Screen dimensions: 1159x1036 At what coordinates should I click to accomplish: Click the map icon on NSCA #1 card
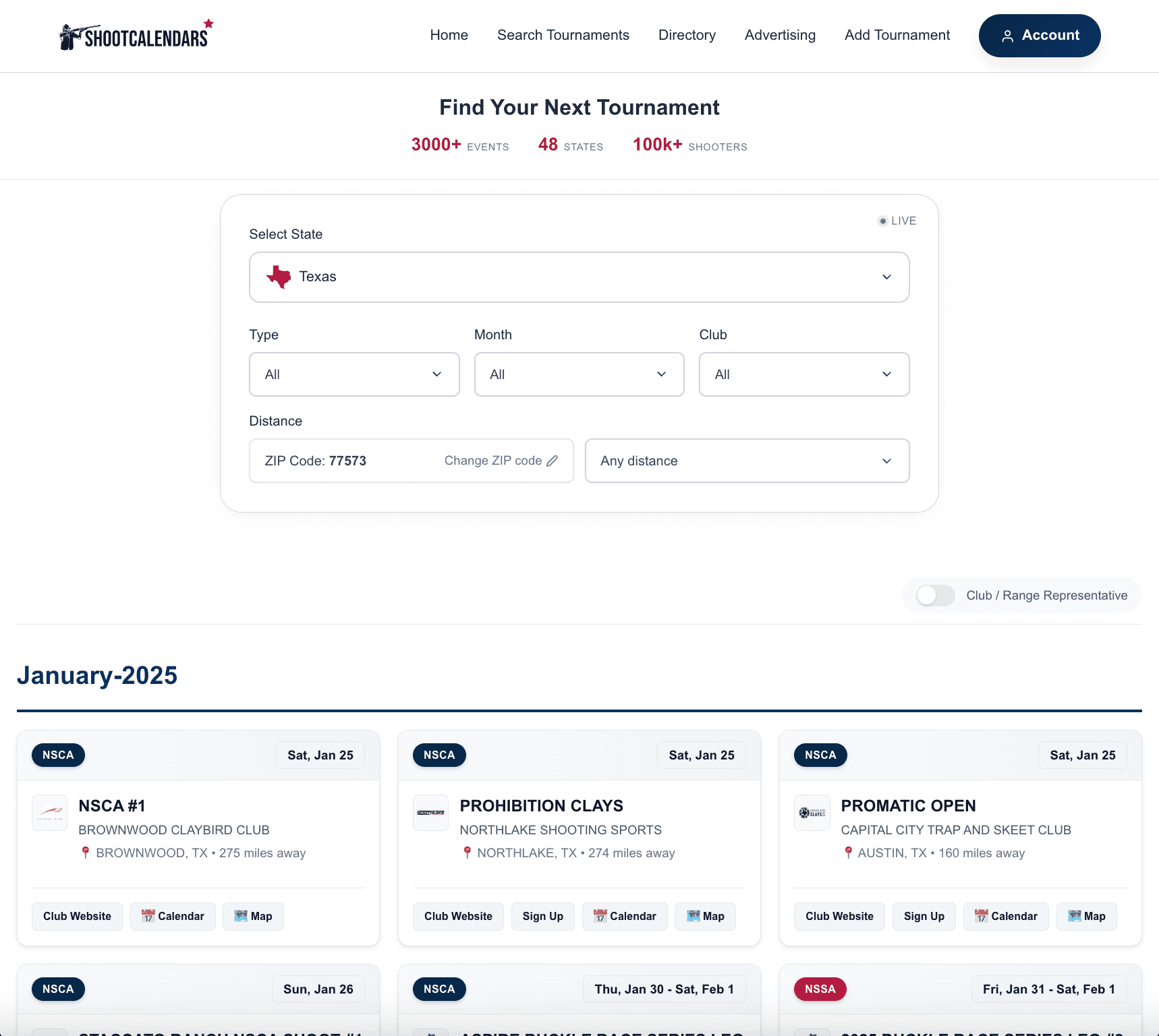(x=241, y=916)
